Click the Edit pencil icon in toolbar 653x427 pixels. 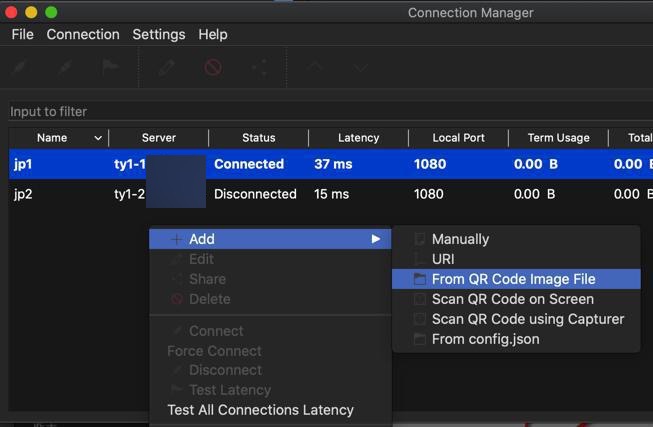[x=166, y=67]
